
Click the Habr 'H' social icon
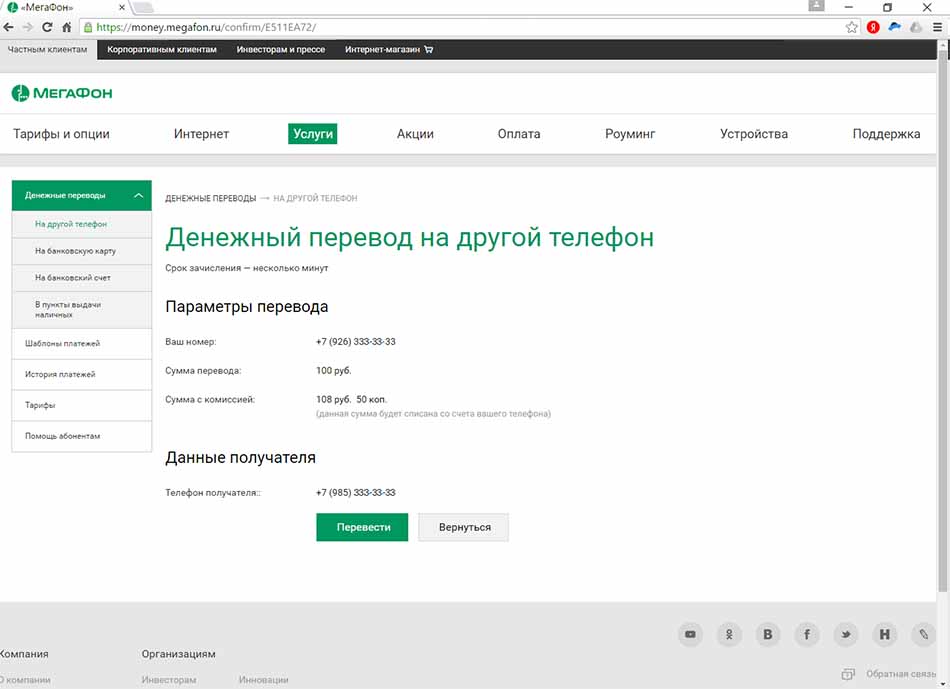[885, 634]
